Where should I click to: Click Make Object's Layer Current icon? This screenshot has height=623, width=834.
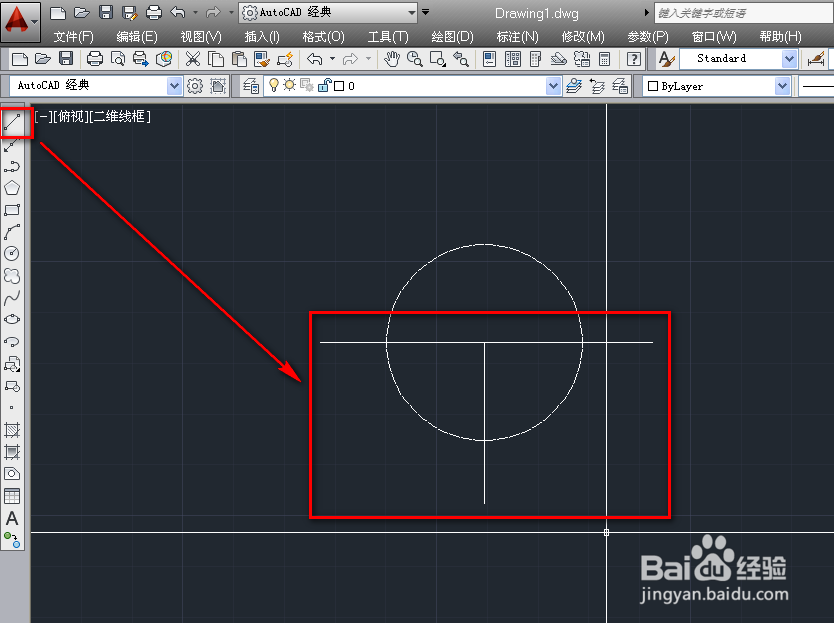coord(574,86)
